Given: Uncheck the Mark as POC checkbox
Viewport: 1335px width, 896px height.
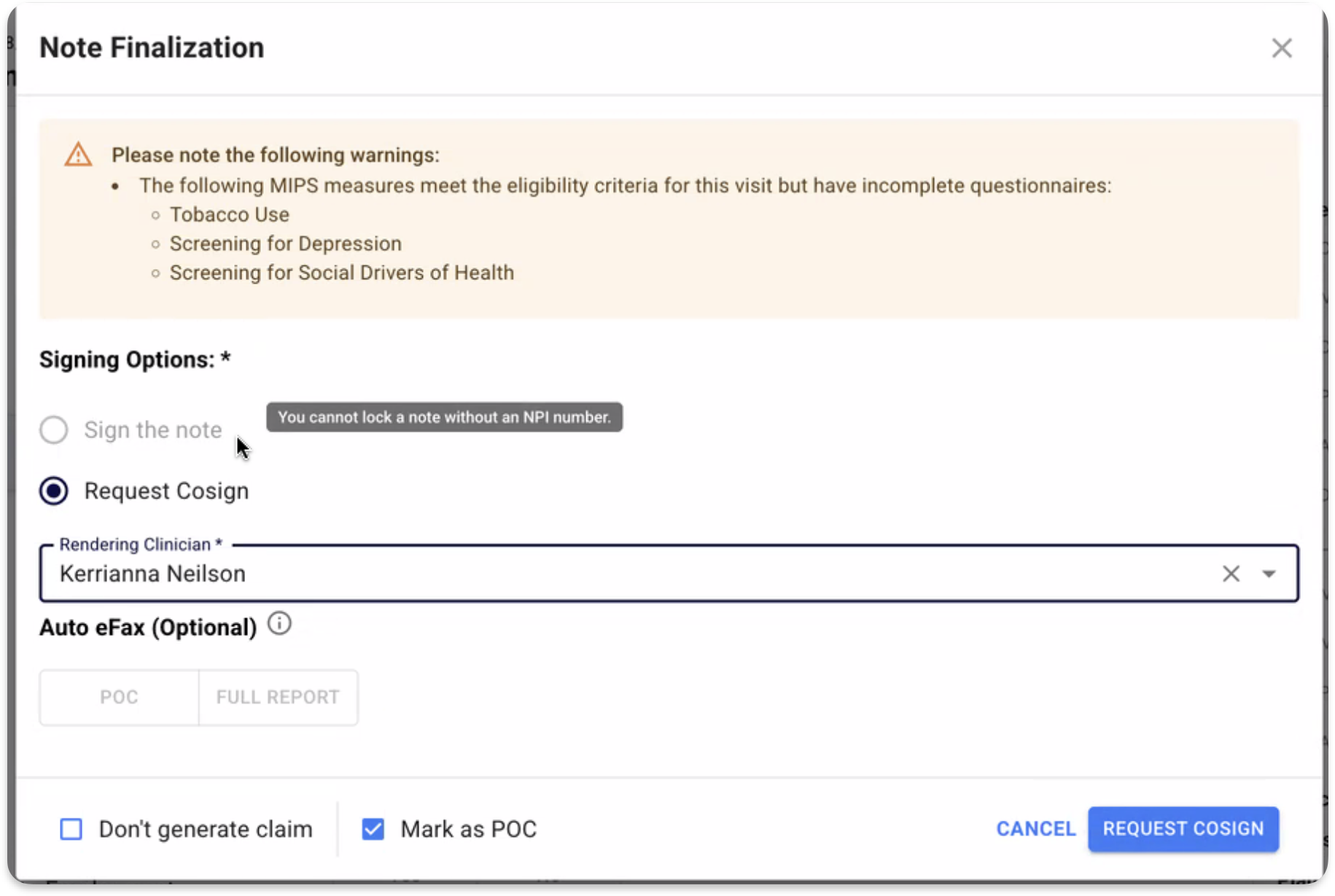Looking at the screenshot, I should [373, 829].
